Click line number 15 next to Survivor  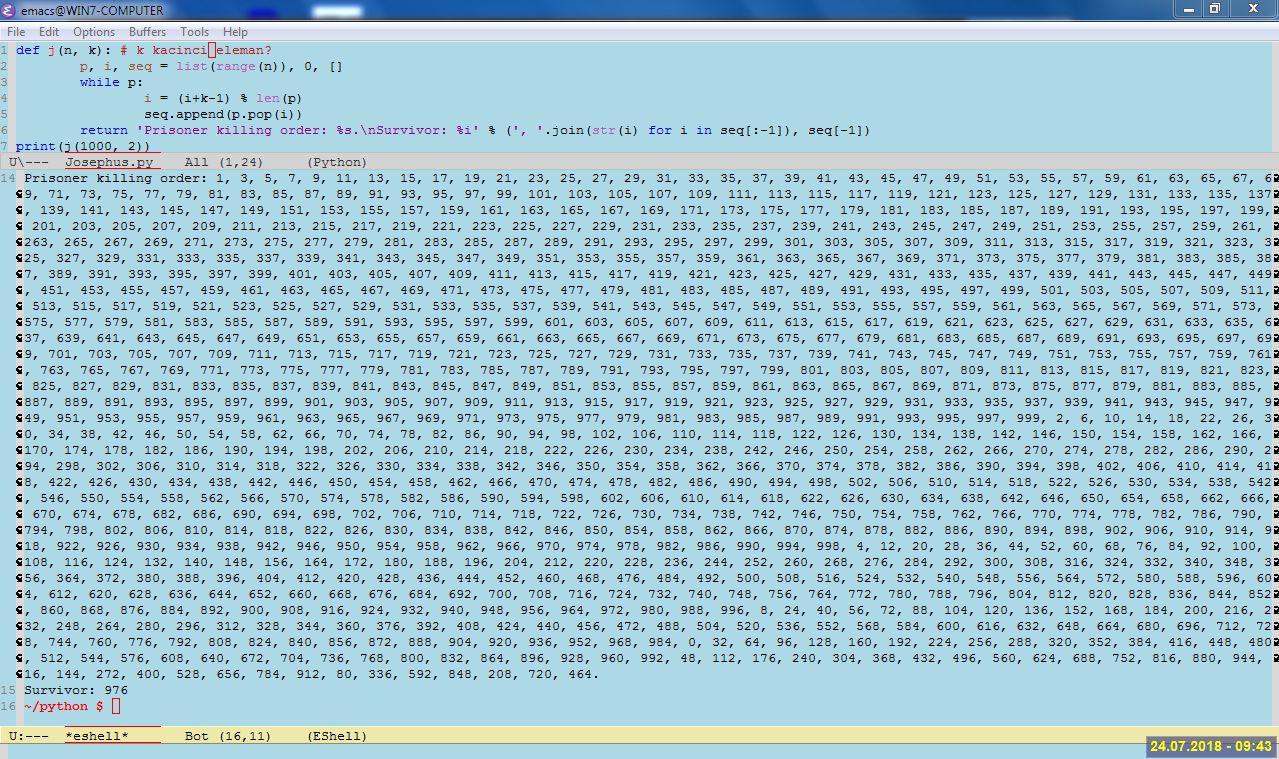tap(7, 690)
